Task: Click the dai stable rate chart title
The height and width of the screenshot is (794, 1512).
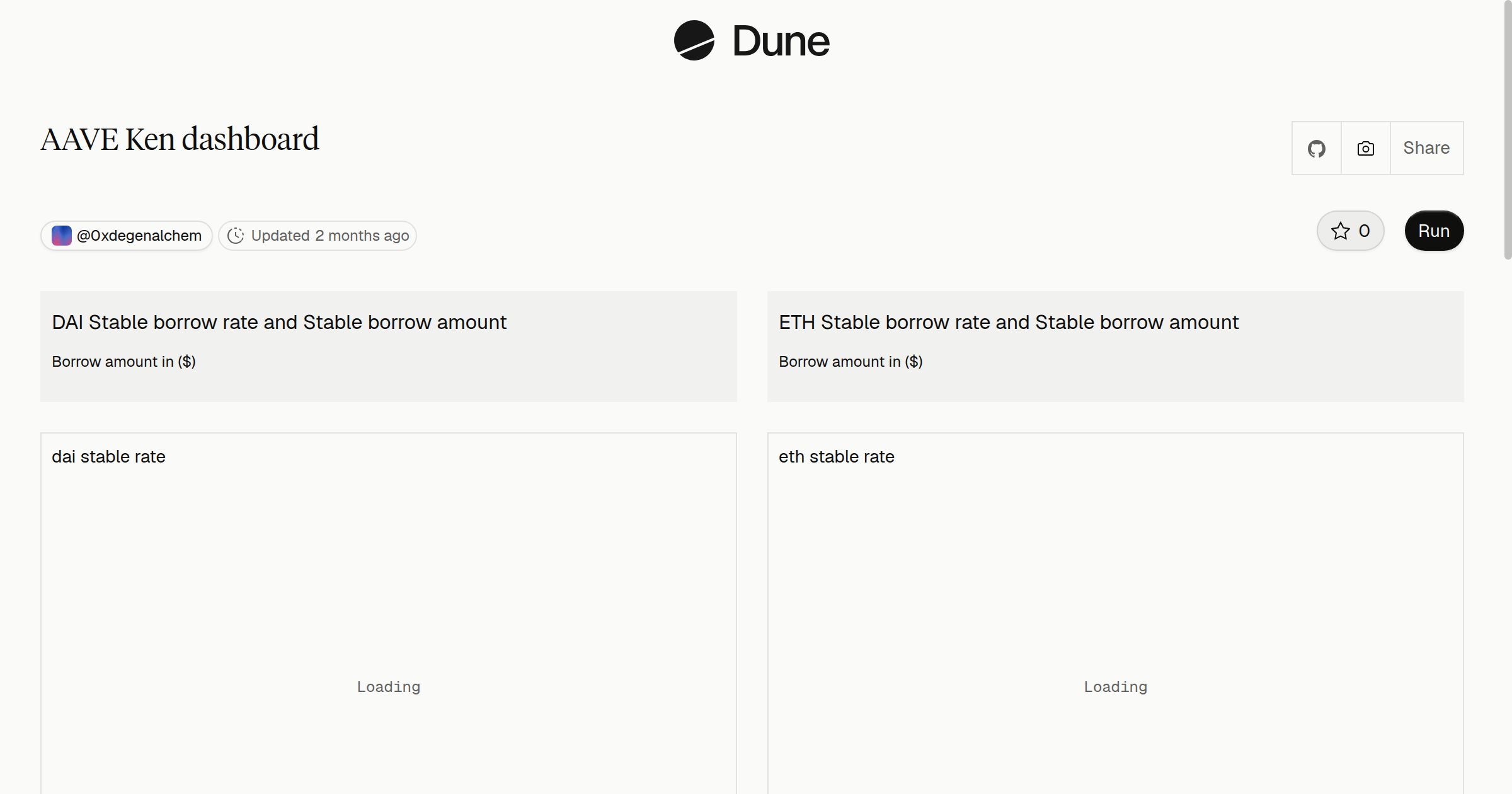Action: click(108, 457)
